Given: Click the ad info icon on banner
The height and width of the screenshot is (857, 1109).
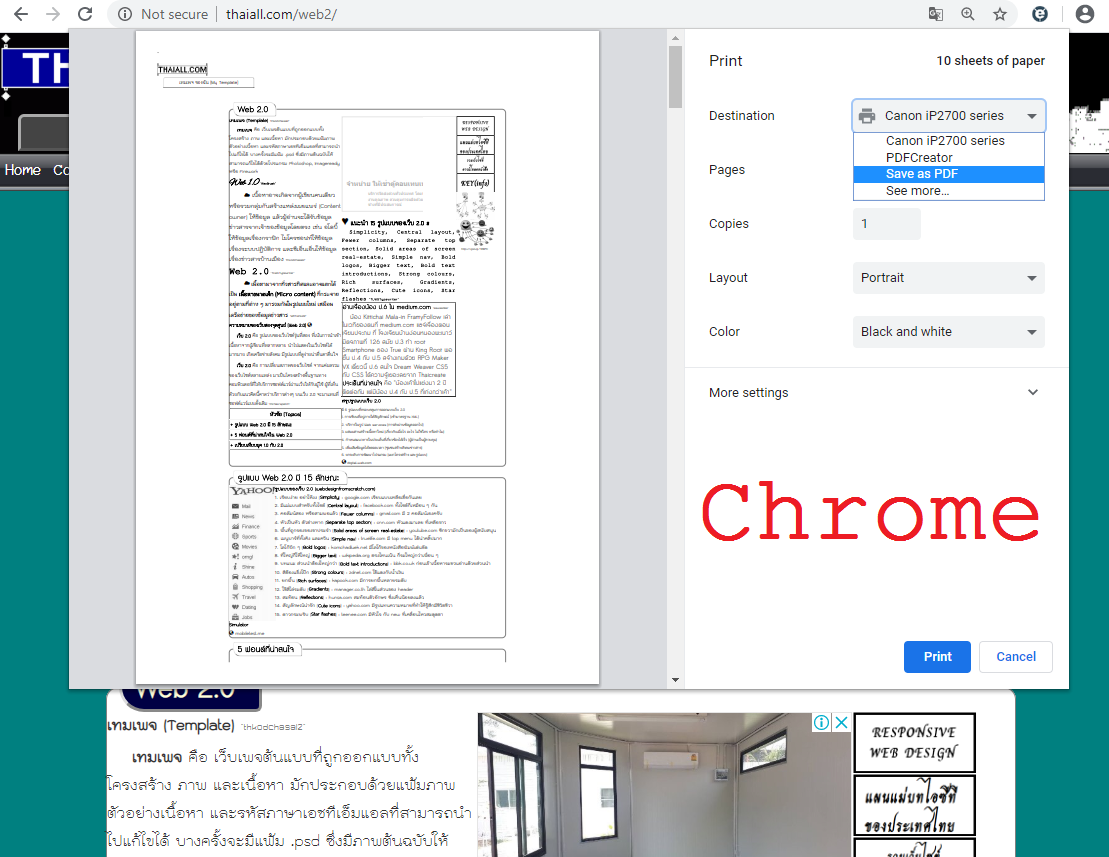Looking at the screenshot, I should (x=821, y=722).
